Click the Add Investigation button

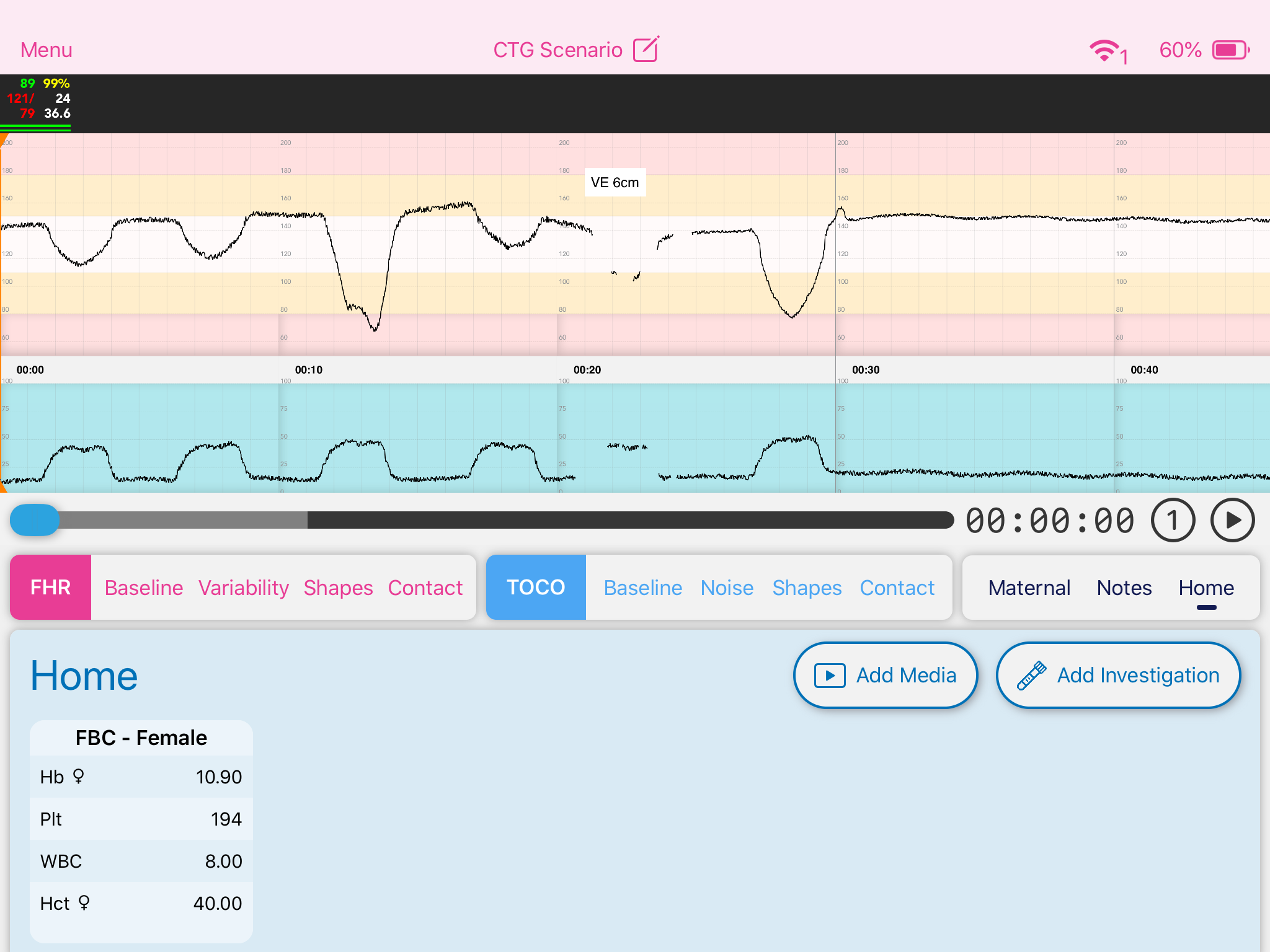pyautogui.click(x=1118, y=676)
